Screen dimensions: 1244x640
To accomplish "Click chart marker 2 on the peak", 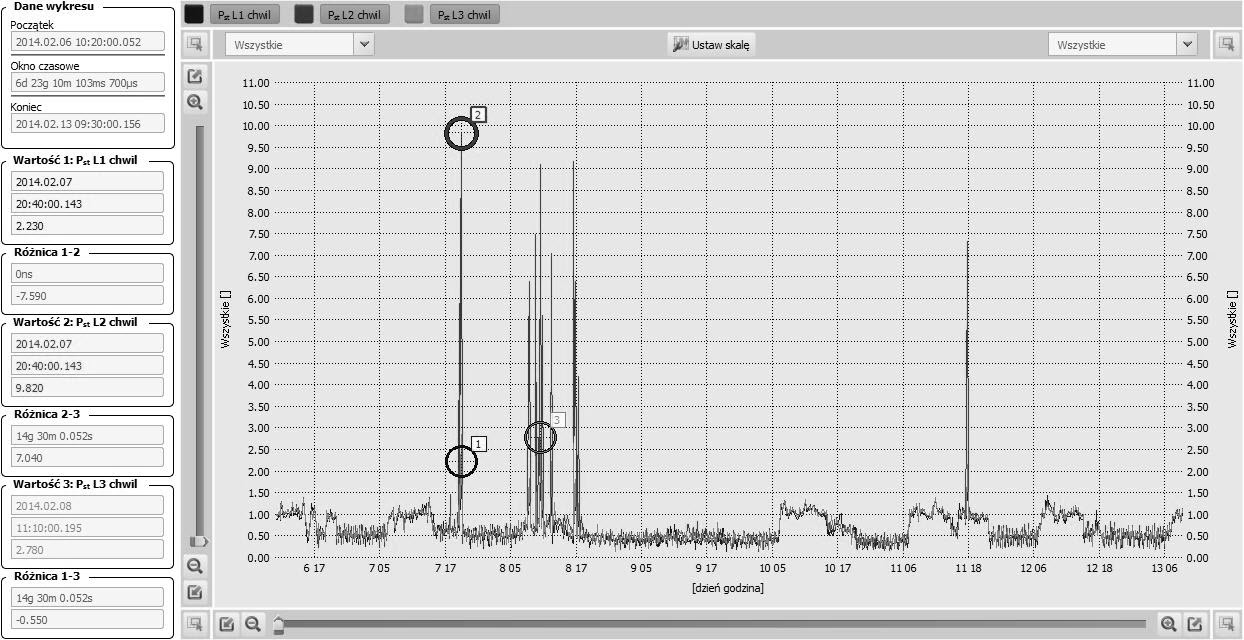I will (461, 134).
